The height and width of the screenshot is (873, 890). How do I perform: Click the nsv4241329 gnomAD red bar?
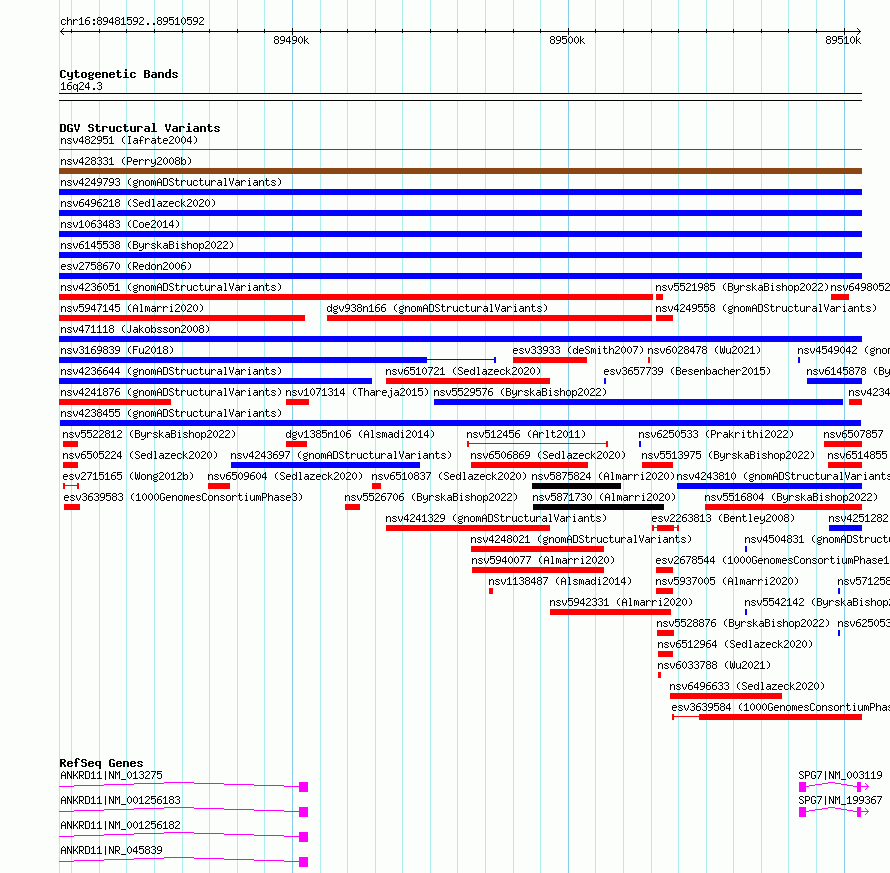[x=468, y=528]
